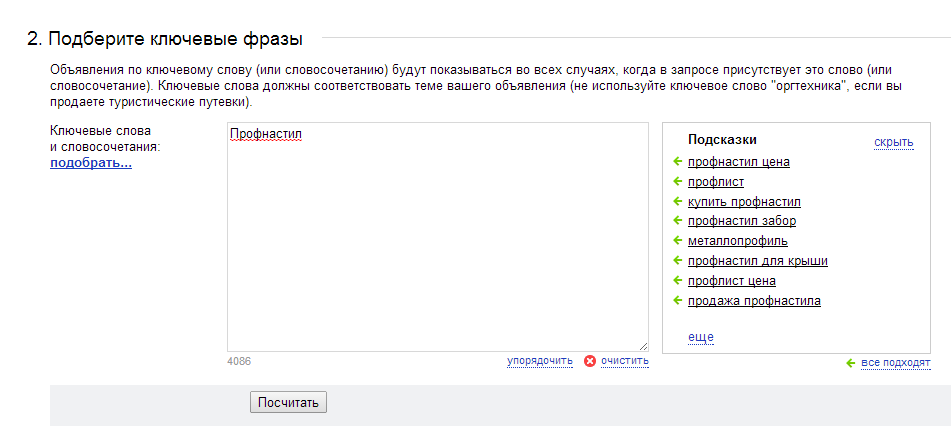Click green arrow beside 'профнастил для крыши'
The width and height of the screenshot is (951, 441).
point(677,261)
